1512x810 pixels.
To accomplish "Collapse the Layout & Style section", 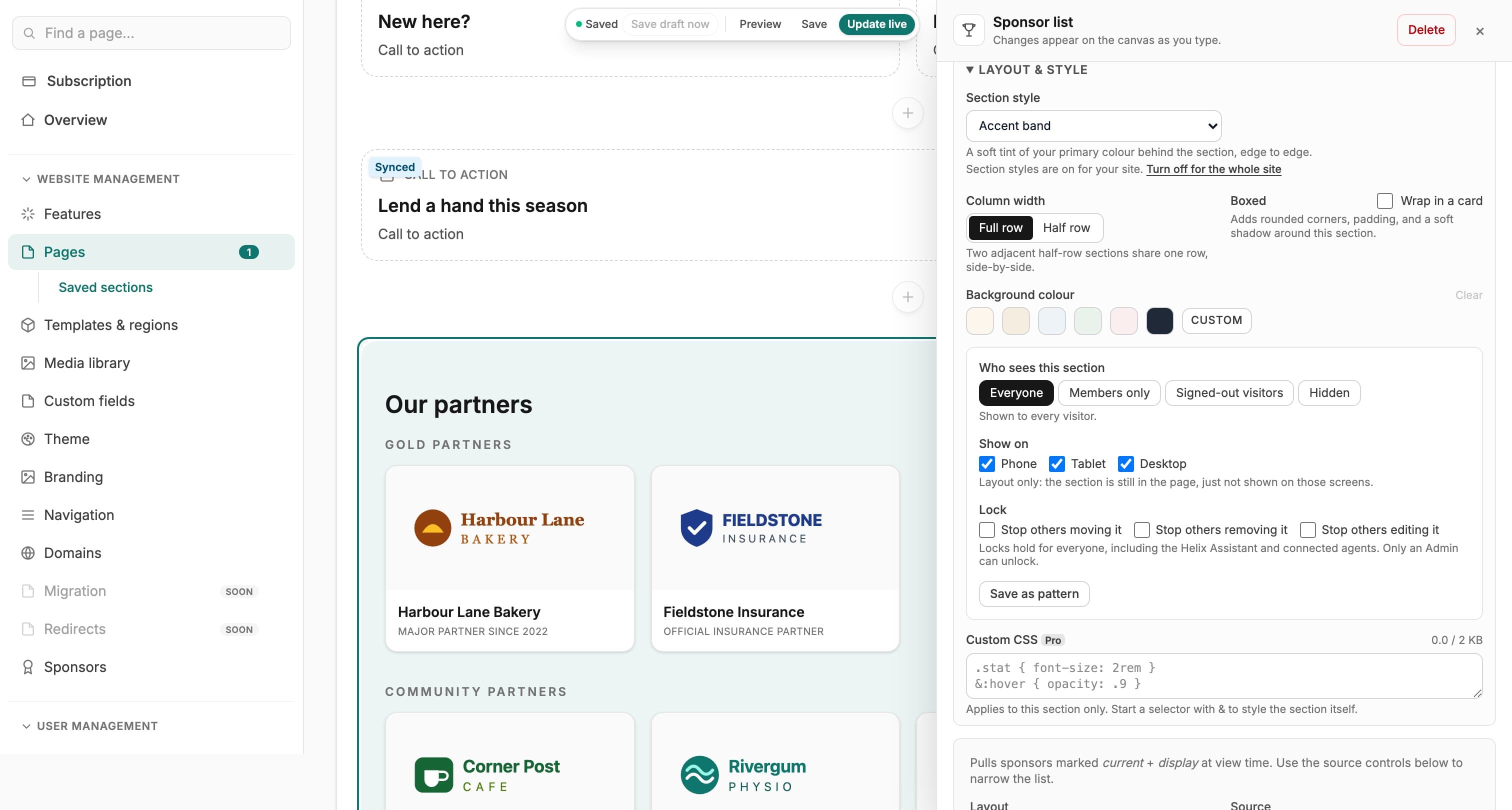I will [x=1026, y=69].
